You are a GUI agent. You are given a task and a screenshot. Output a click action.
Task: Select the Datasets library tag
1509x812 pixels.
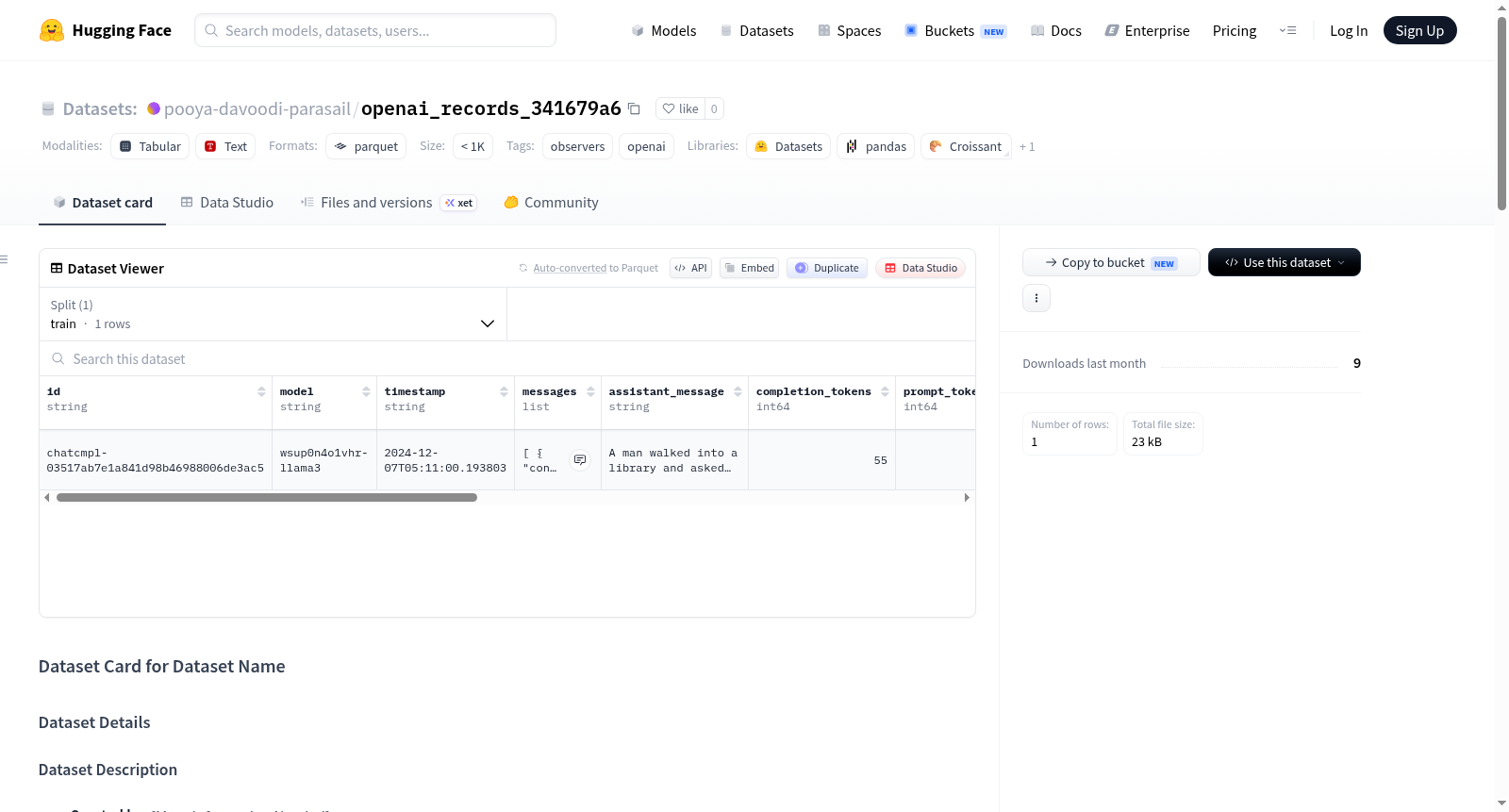pos(788,146)
